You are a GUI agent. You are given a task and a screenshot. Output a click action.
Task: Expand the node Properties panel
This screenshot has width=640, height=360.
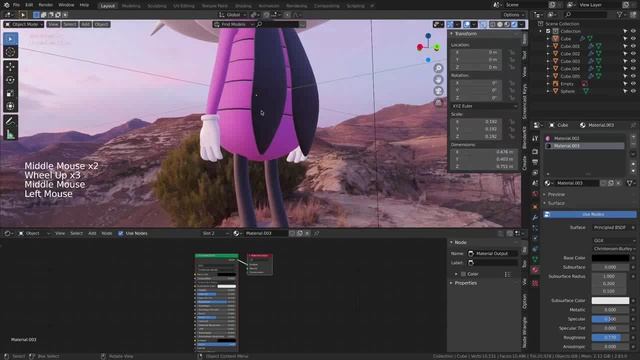(466, 283)
